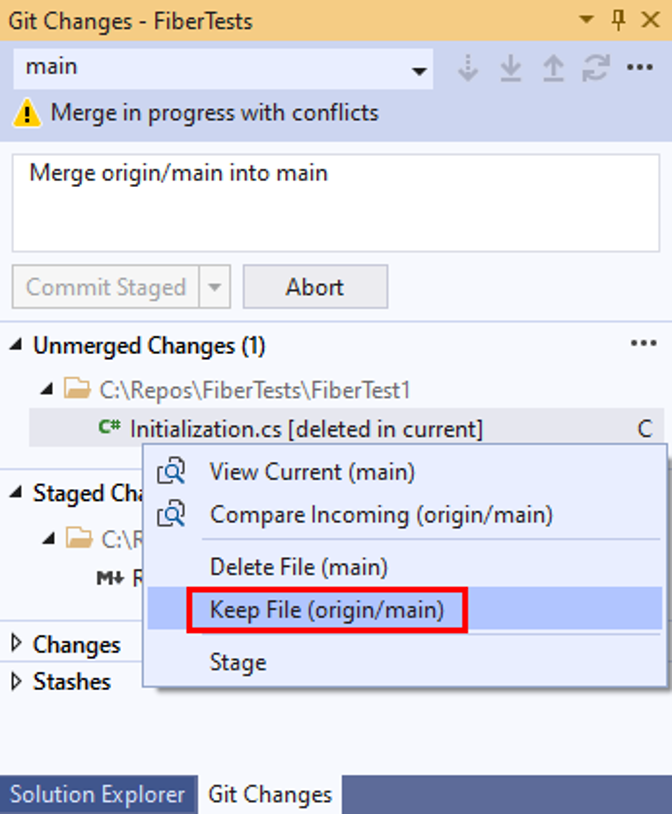
Task: Collapse the Unmerged Changes section
Action: click(17, 345)
